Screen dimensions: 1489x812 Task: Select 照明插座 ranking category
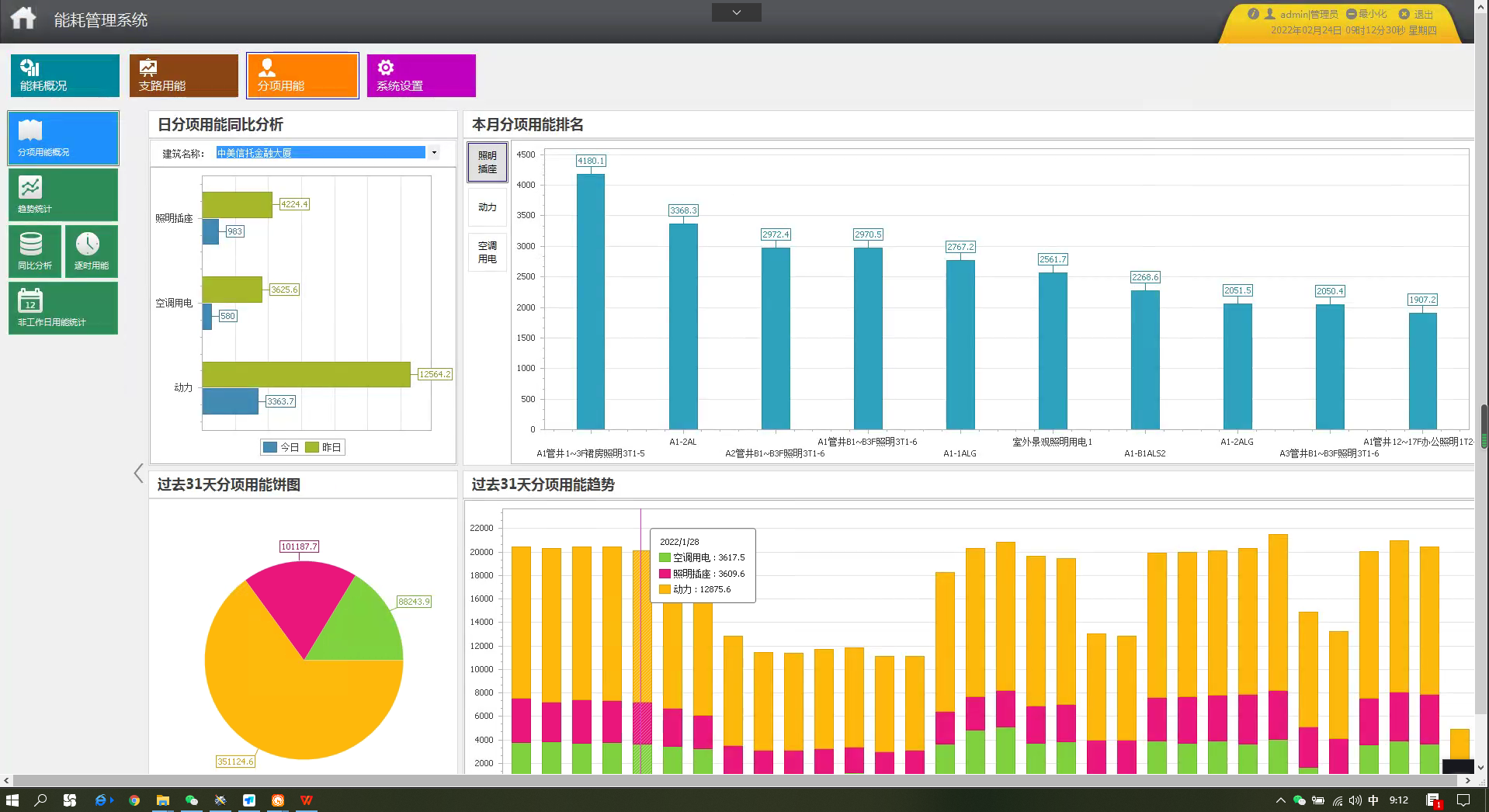point(487,162)
